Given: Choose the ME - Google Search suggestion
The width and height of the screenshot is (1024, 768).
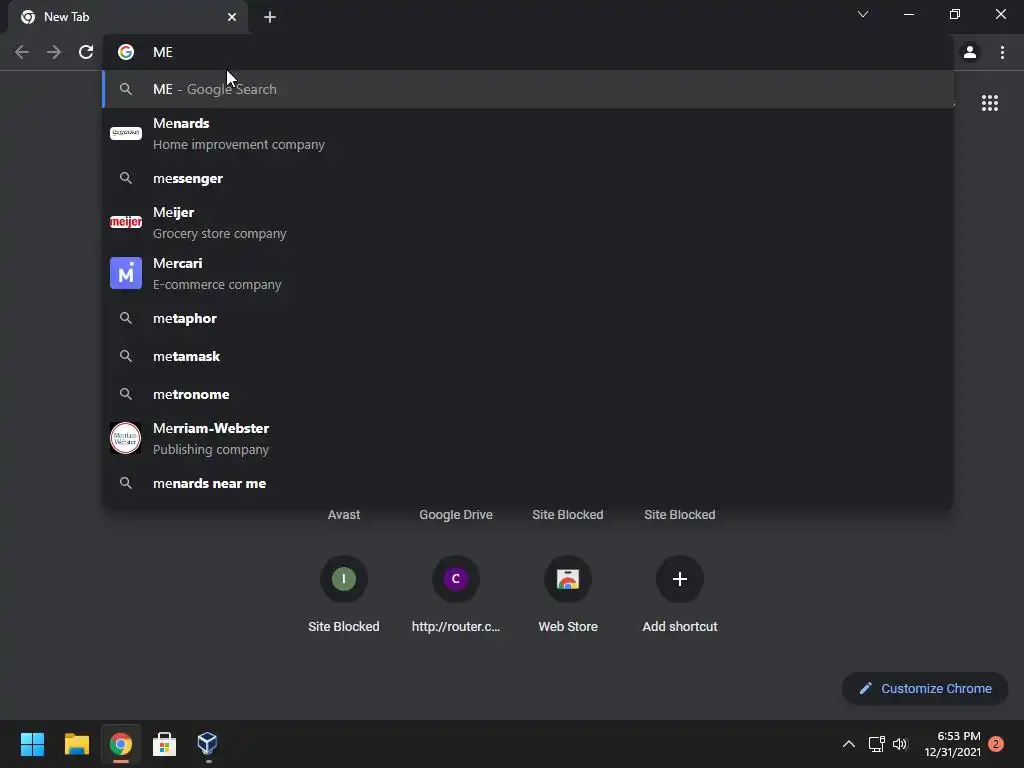Looking at the screenshot, I should [528, 89].
